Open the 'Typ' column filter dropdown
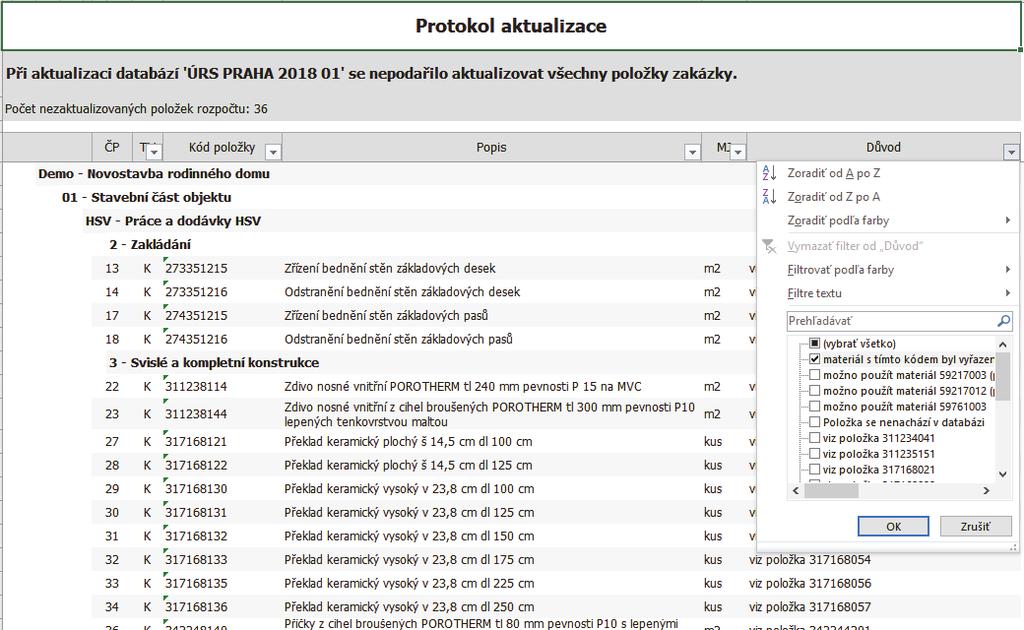 (x=154, y=152)
